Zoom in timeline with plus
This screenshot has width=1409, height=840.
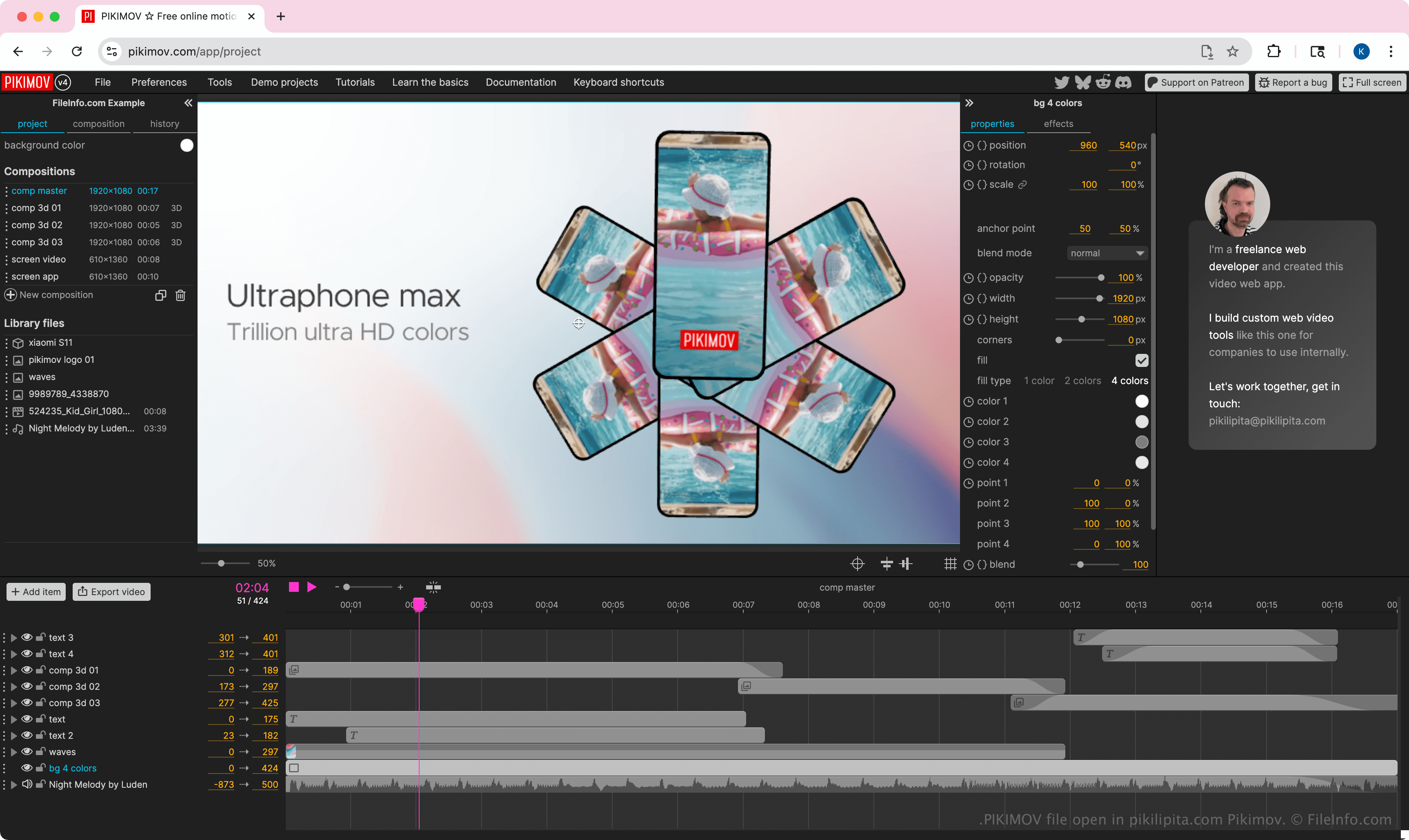click(401, 587)
